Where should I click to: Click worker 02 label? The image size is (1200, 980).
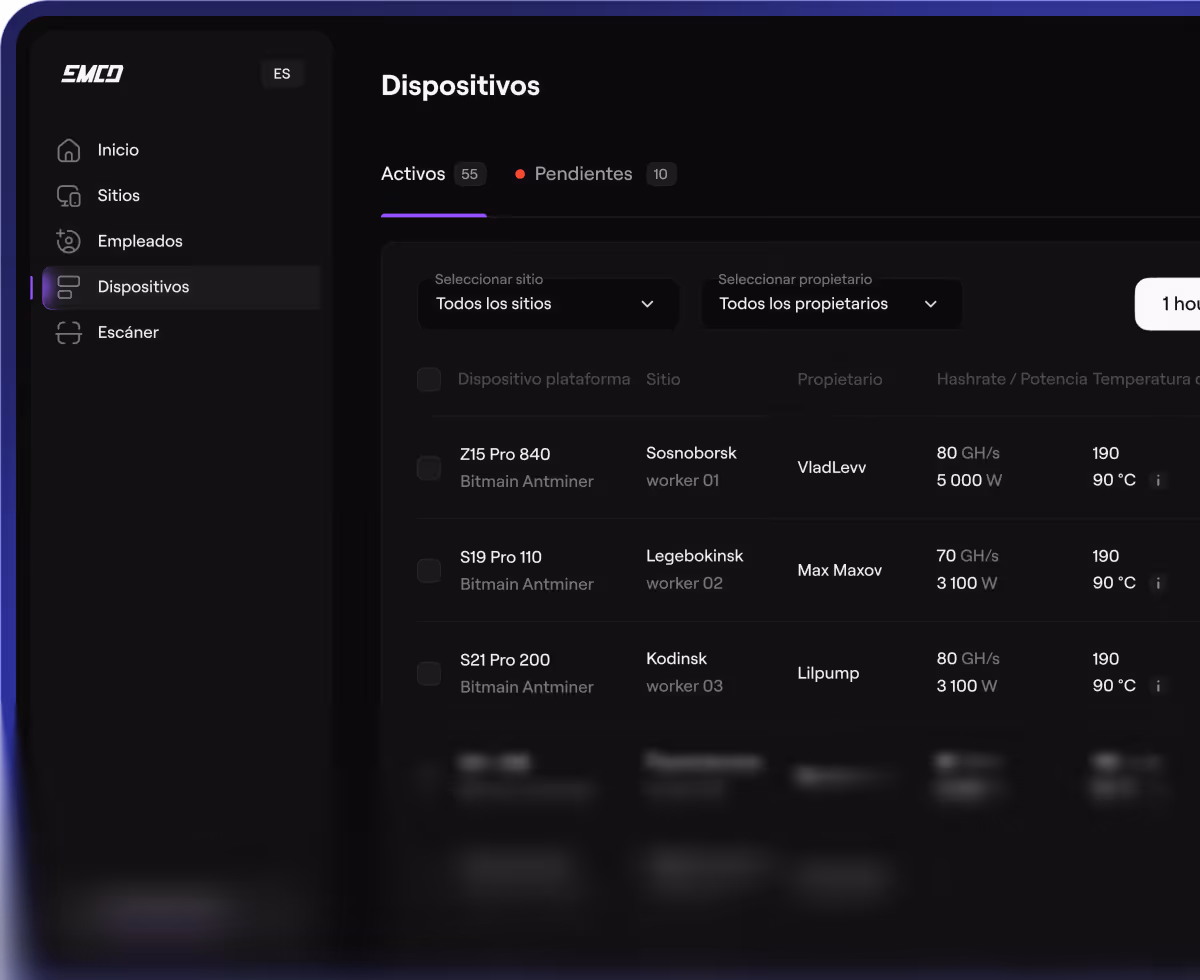point(684,583)
